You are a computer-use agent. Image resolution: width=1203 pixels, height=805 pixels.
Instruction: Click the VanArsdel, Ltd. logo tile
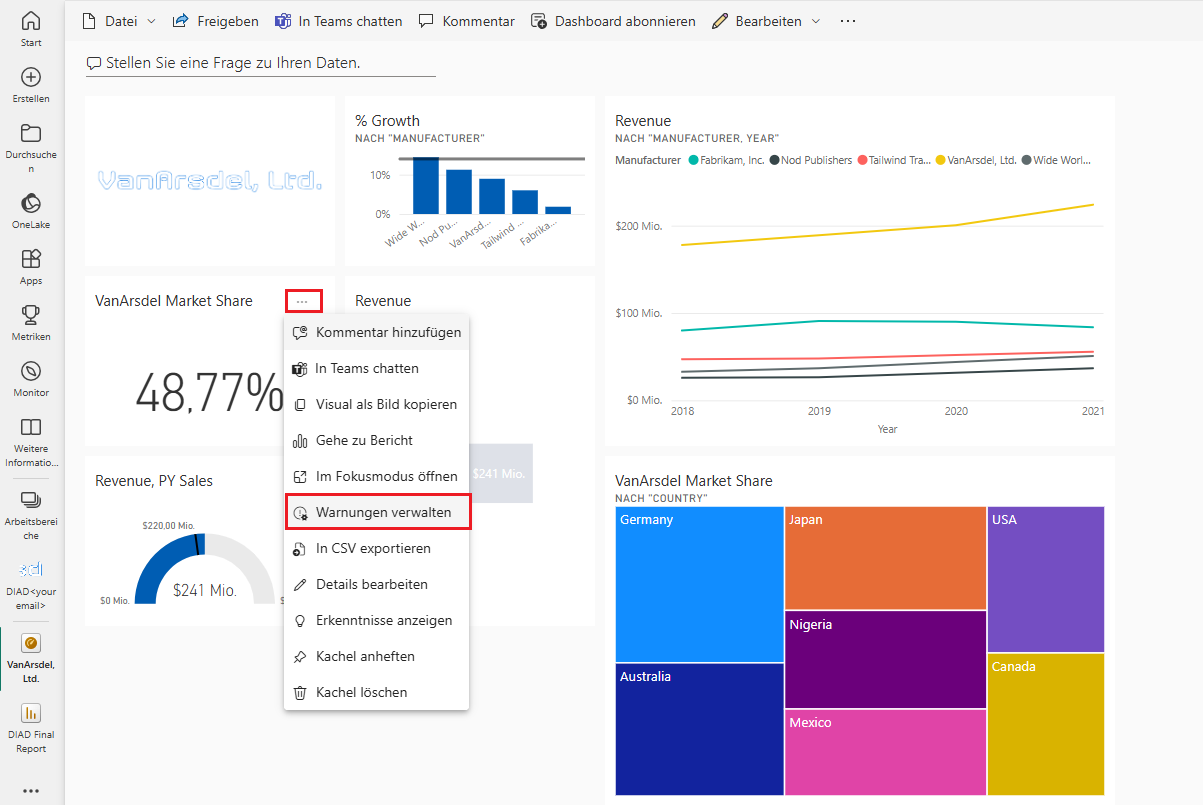pos(210,181)
